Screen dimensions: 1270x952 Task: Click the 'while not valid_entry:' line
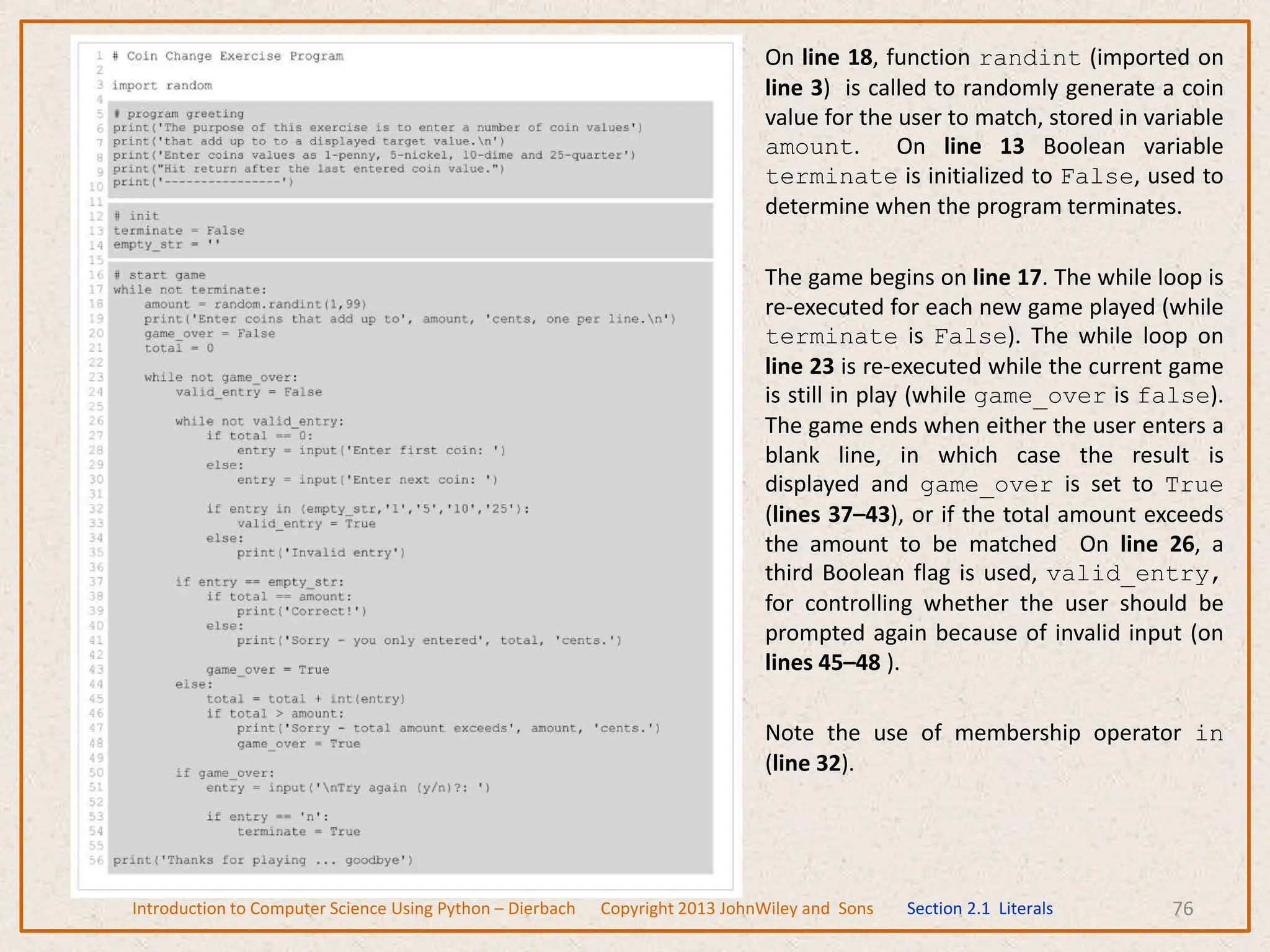click(259, 421)
